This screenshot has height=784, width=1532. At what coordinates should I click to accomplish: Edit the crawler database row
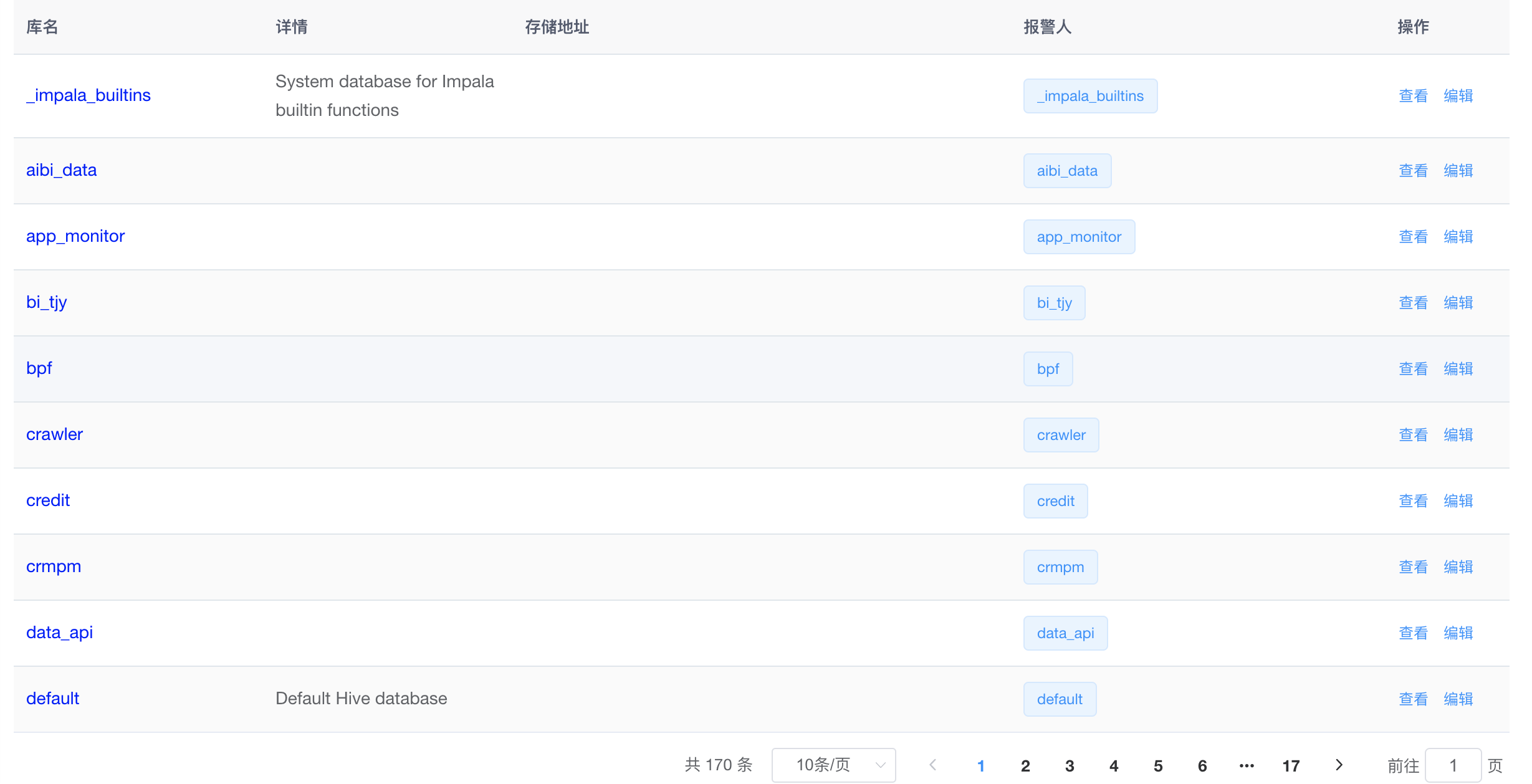click(x=1458, y=435)
